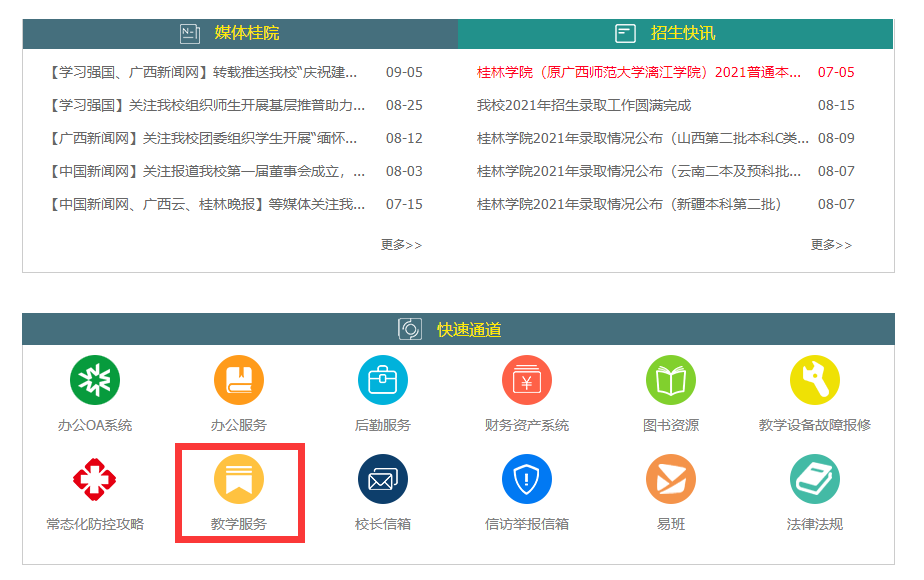The height and width of the screenshot is (580, 924).
Task: Click 教学设备故障报修 wrench icon
Action: click(x=815, y=381)
